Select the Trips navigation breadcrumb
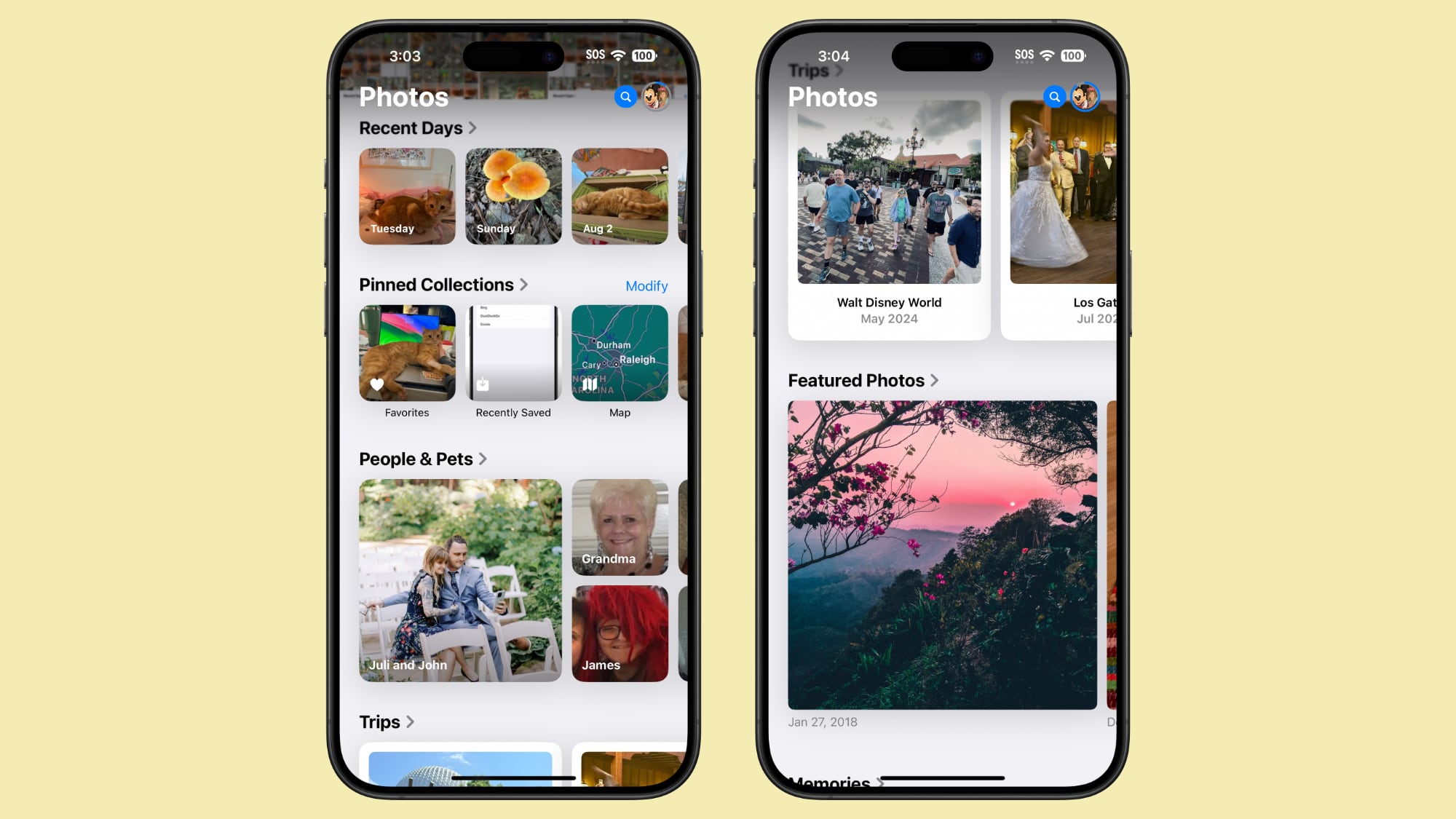Screen dimensions: 1456x819 [812, 69]
